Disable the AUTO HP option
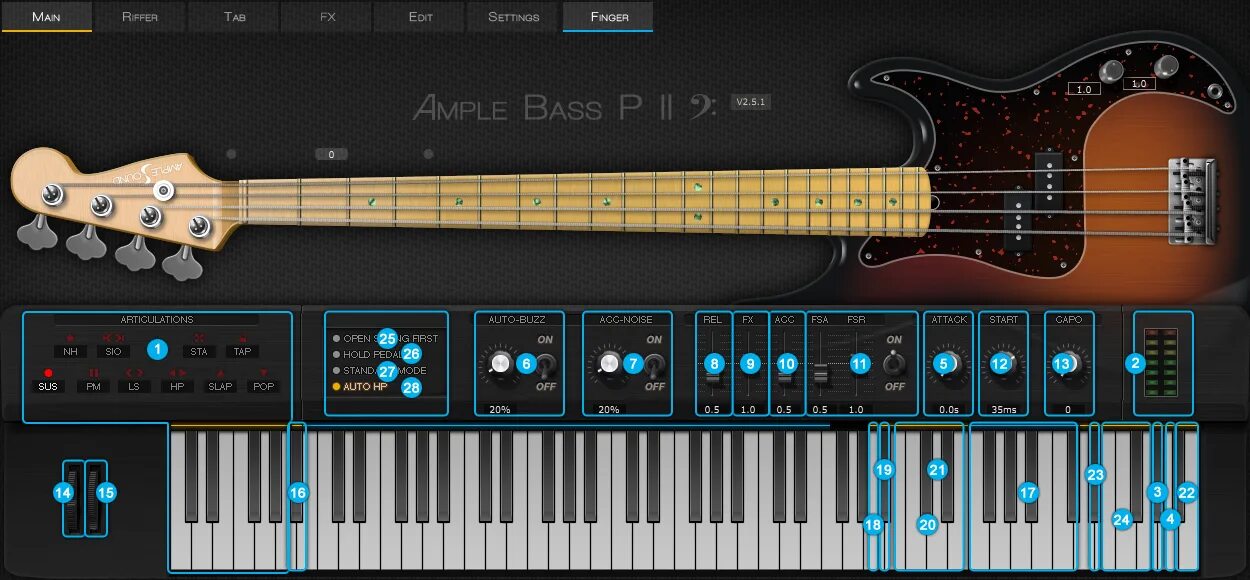 tap(361, 387)
